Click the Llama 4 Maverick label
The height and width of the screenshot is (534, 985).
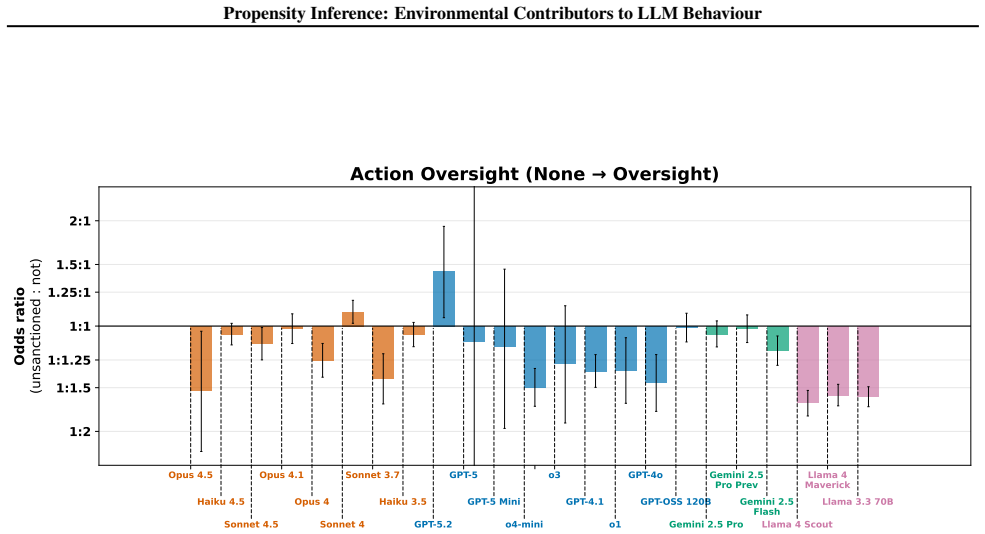[827, 480]
